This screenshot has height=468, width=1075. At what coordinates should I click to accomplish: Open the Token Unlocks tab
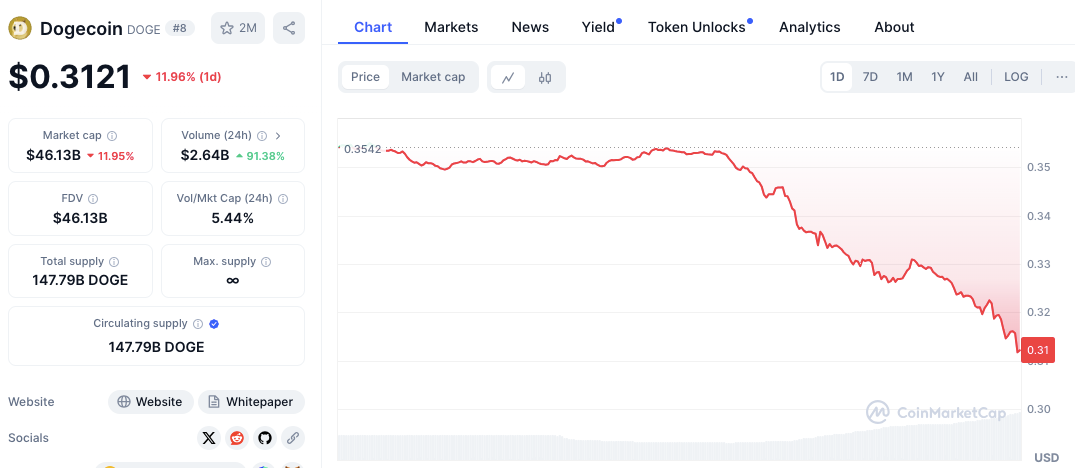tap(697, 27)
